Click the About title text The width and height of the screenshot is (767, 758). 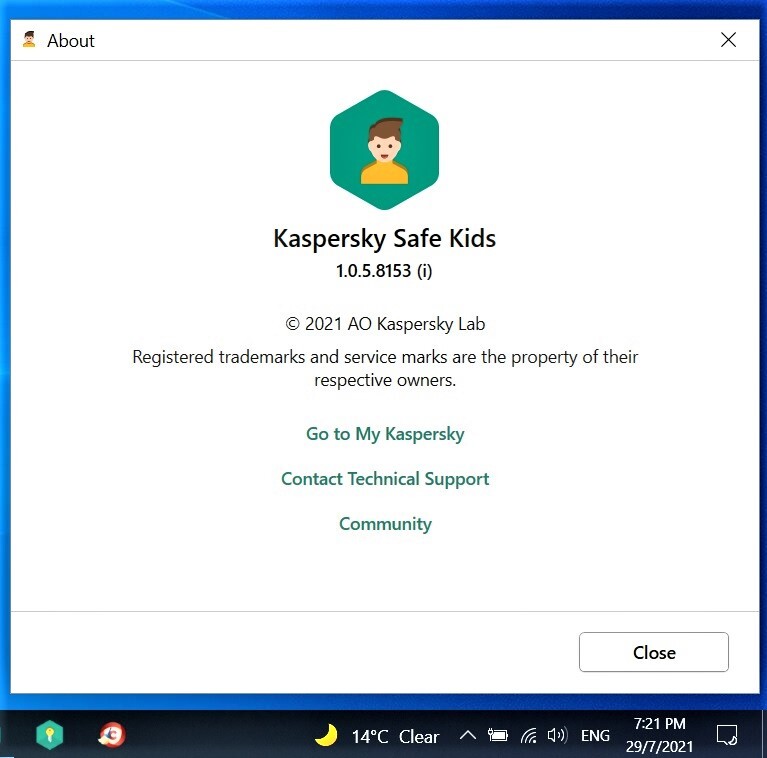70,41
